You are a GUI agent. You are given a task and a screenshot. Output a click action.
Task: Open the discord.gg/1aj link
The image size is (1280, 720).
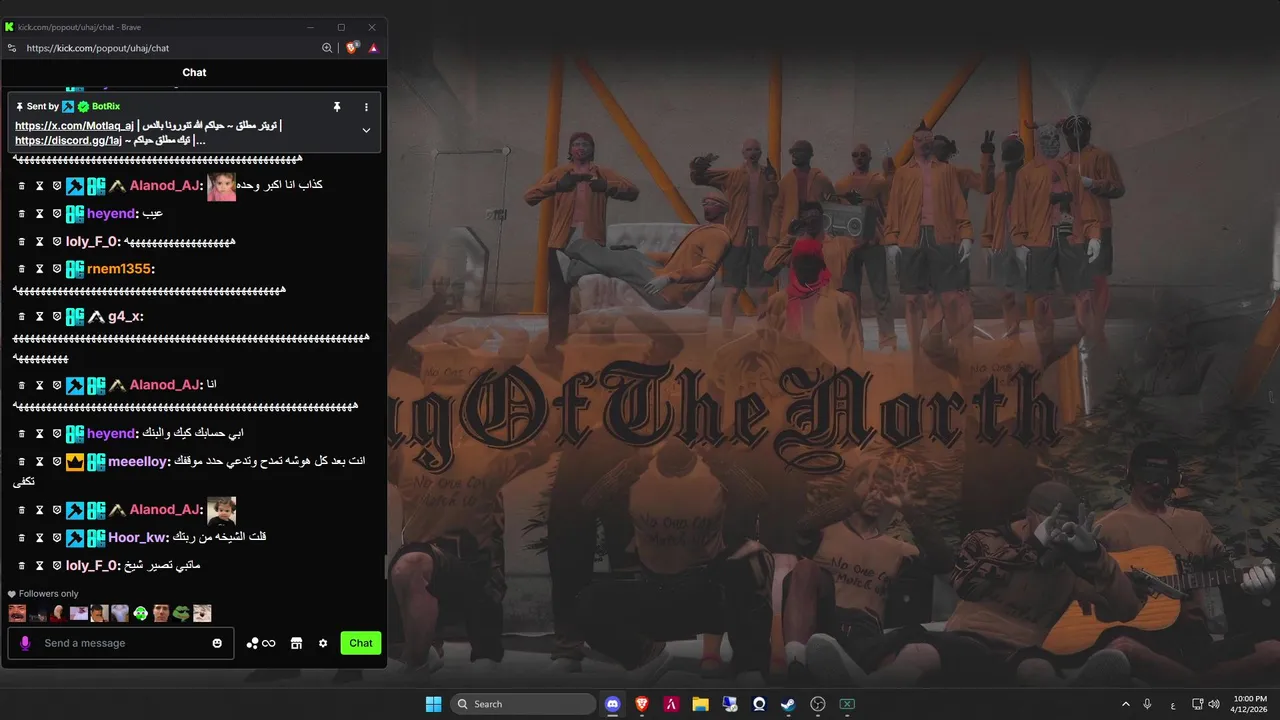pyautogui.click(x=68, y=140)
